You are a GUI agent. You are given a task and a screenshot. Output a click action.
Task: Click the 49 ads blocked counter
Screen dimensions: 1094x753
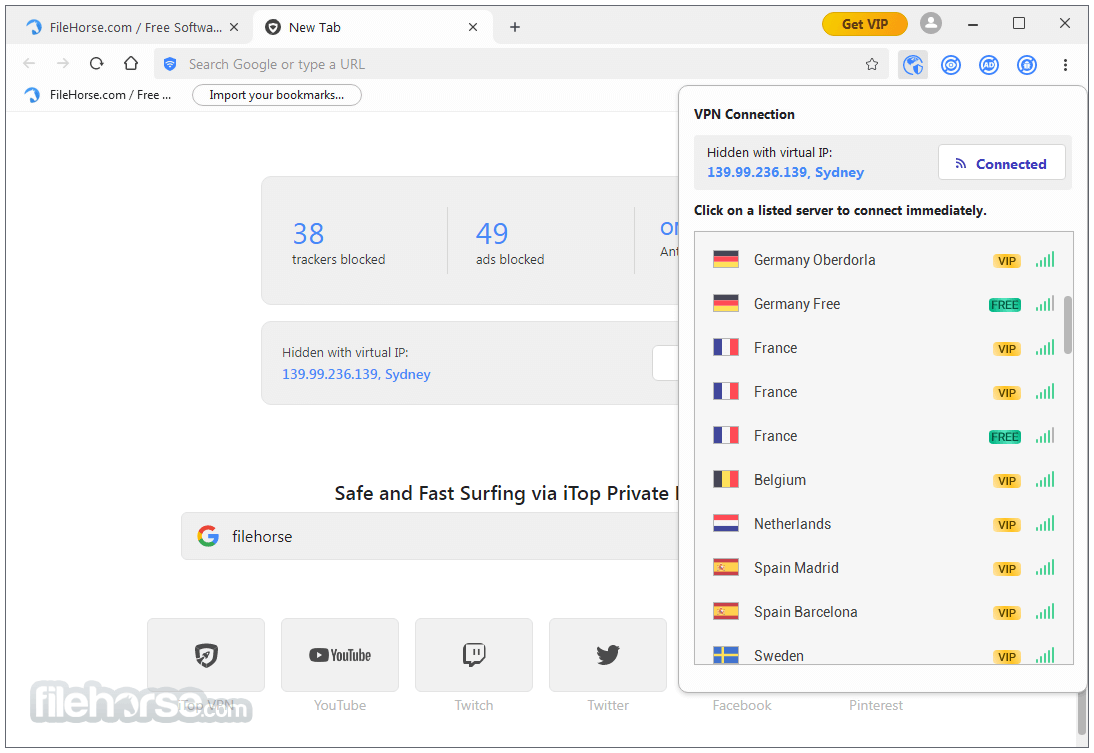[510, 242]
